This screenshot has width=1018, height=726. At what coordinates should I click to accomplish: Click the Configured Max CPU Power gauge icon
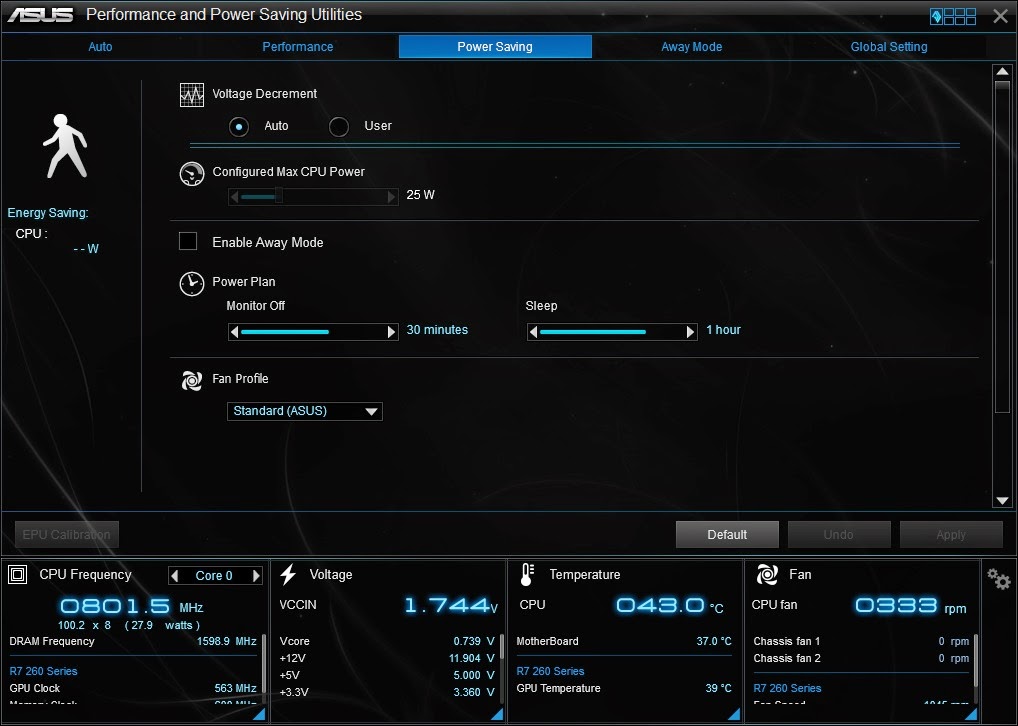[192, 174]
